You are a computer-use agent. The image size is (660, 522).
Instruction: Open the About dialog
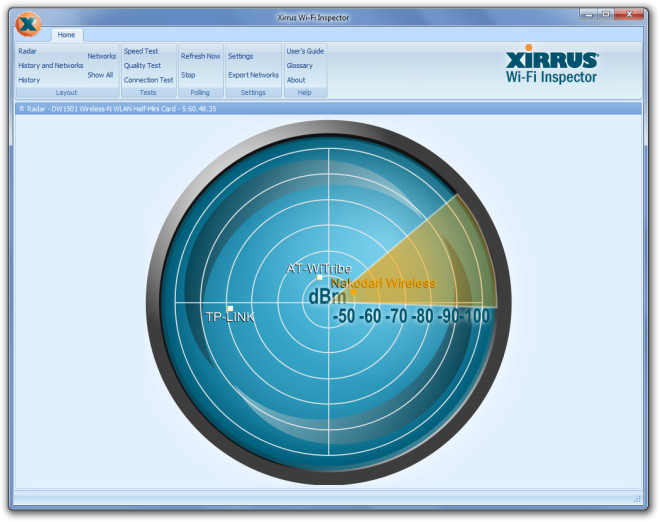[296, 80]
